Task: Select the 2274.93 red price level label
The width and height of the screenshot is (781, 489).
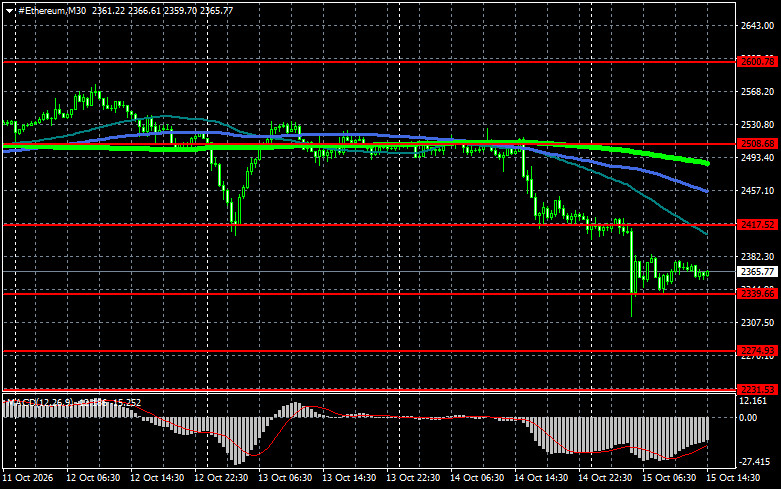Action: (757, 351)
